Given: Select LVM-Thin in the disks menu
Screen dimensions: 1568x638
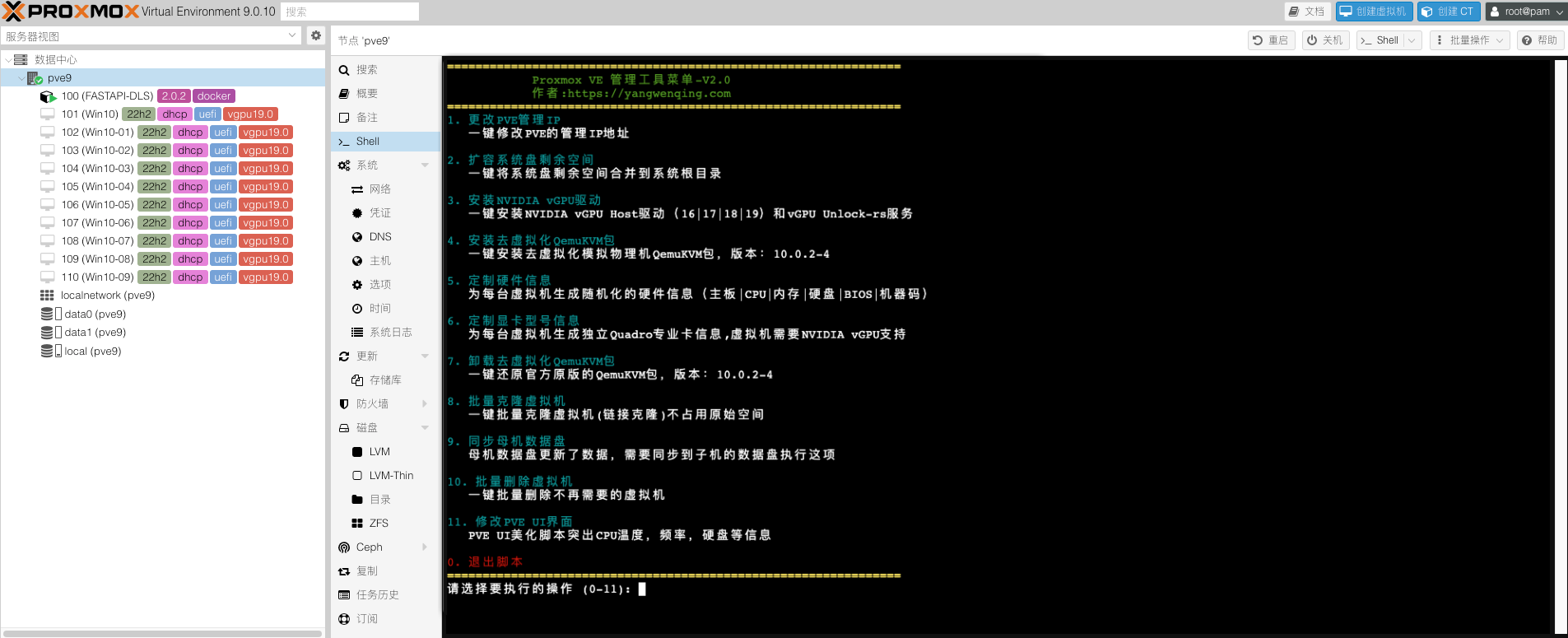Looking at the screenshot, I should [391, 476].
